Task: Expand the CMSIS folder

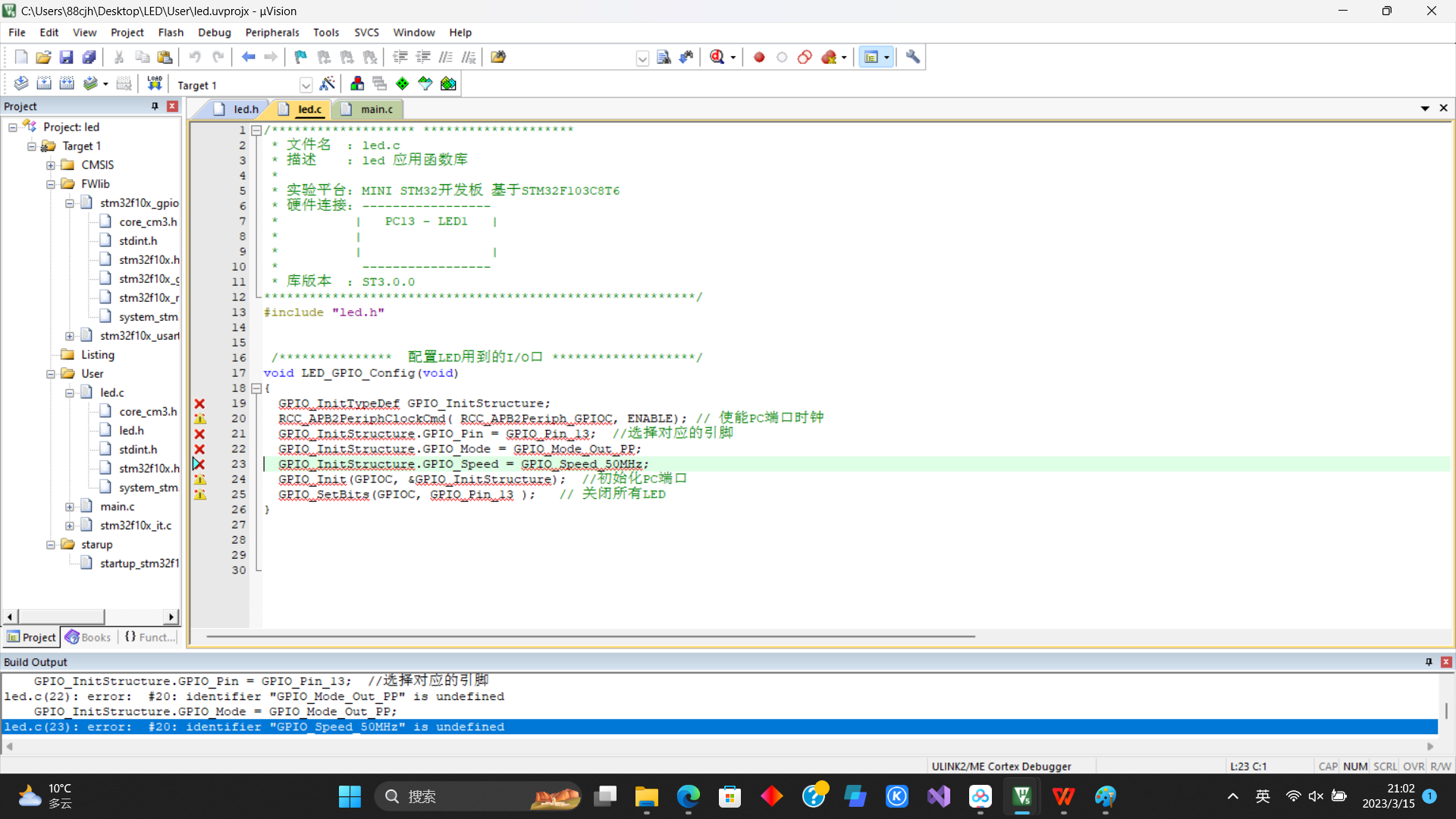Action: point(51,165)
